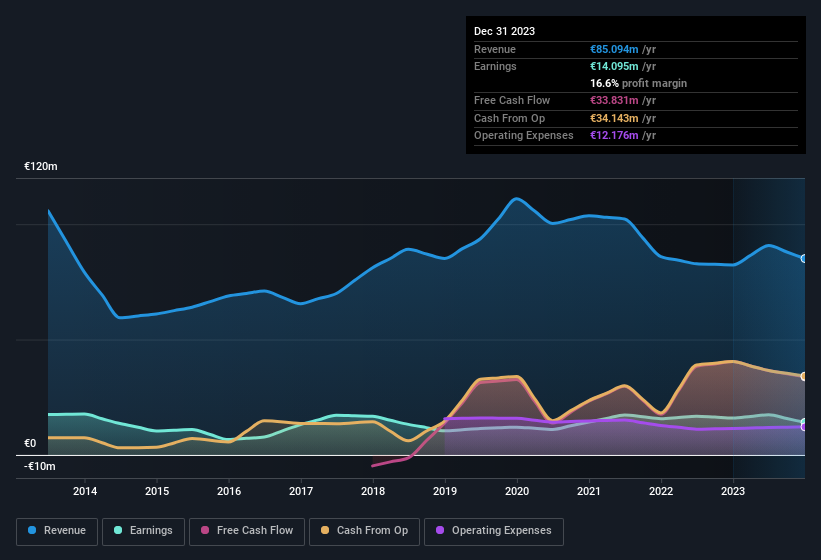Image resolution: width=821 pixels, height=560 pixels.
Task: Toggle the Revenue series in the legend
Action: tap(57, 530)
